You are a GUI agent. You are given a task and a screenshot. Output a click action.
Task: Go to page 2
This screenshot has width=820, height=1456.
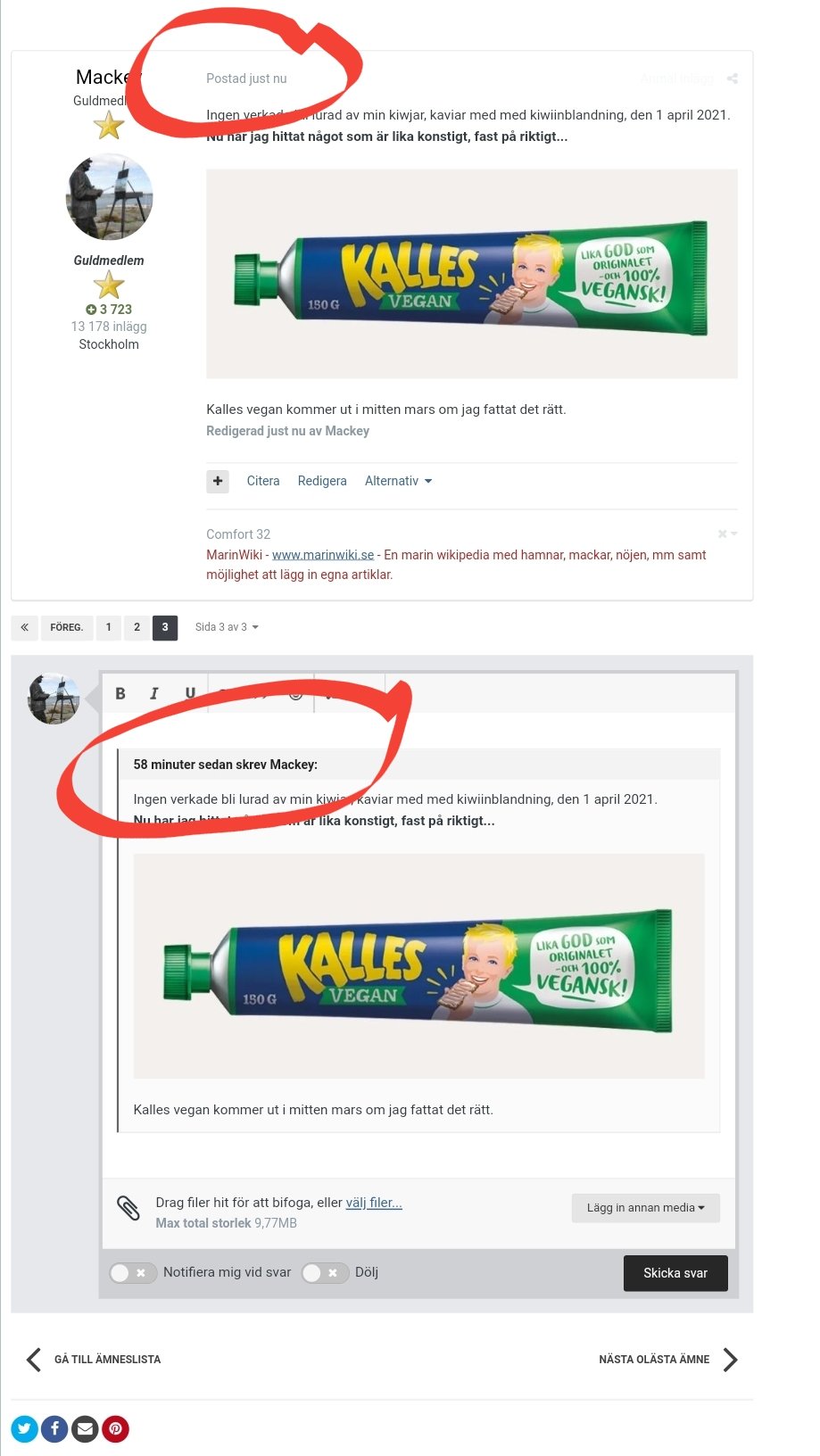point(137,627)
